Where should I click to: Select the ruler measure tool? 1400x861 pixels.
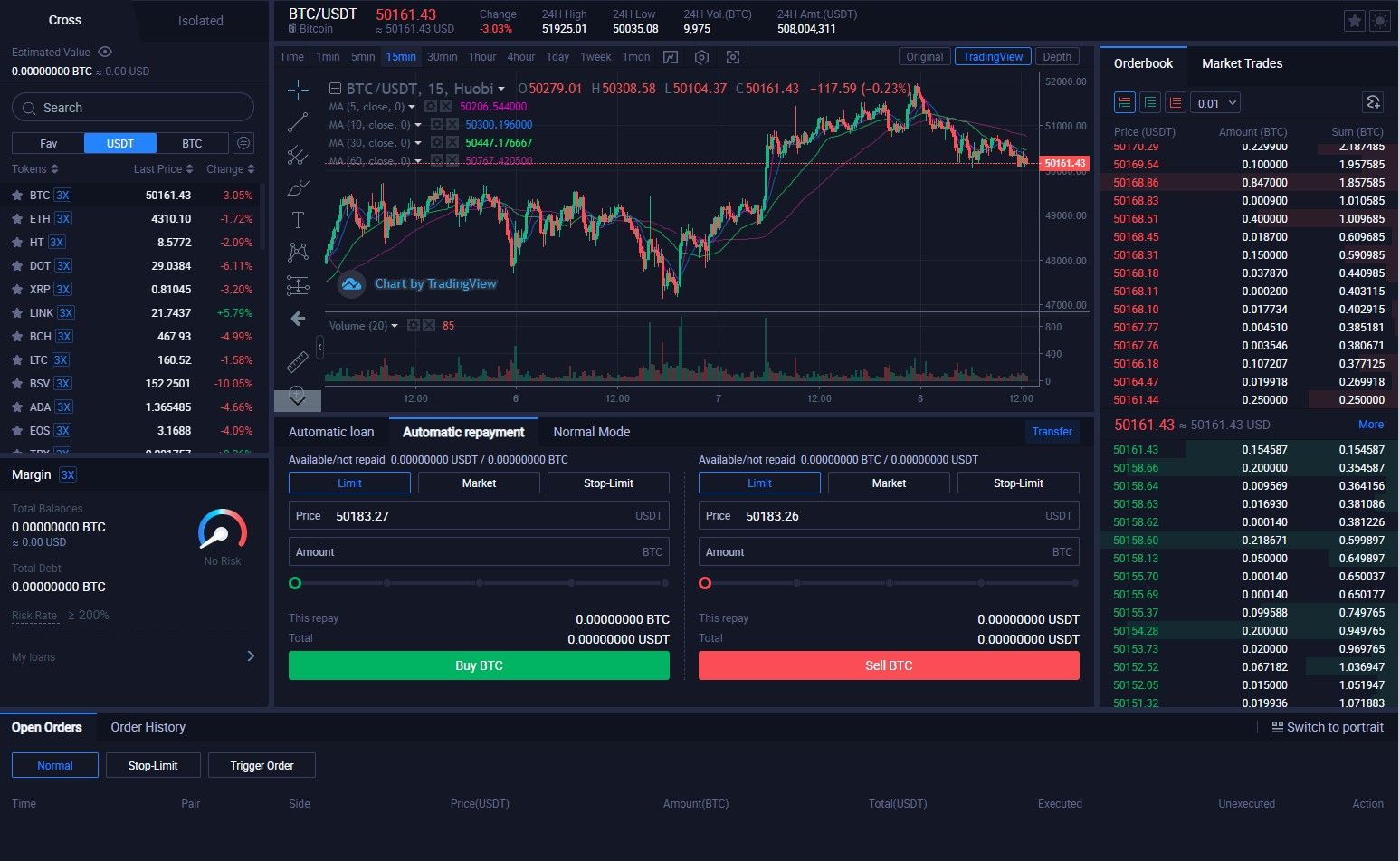[x=298, y=362]
